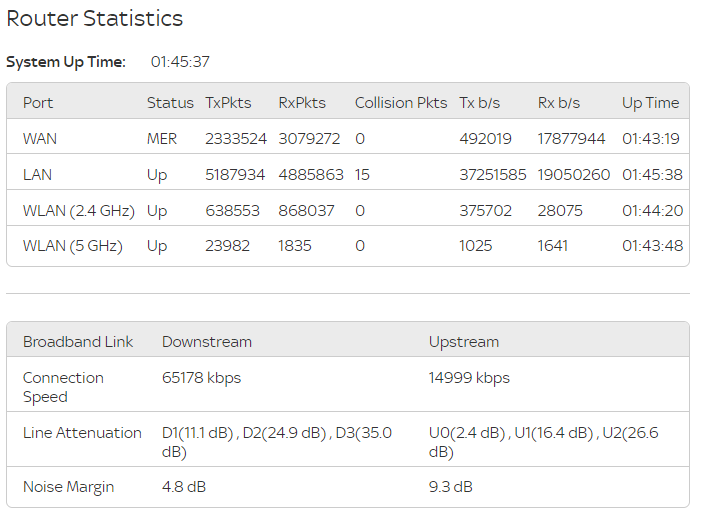Click the Line Attenuation row label

click(82, 433)
